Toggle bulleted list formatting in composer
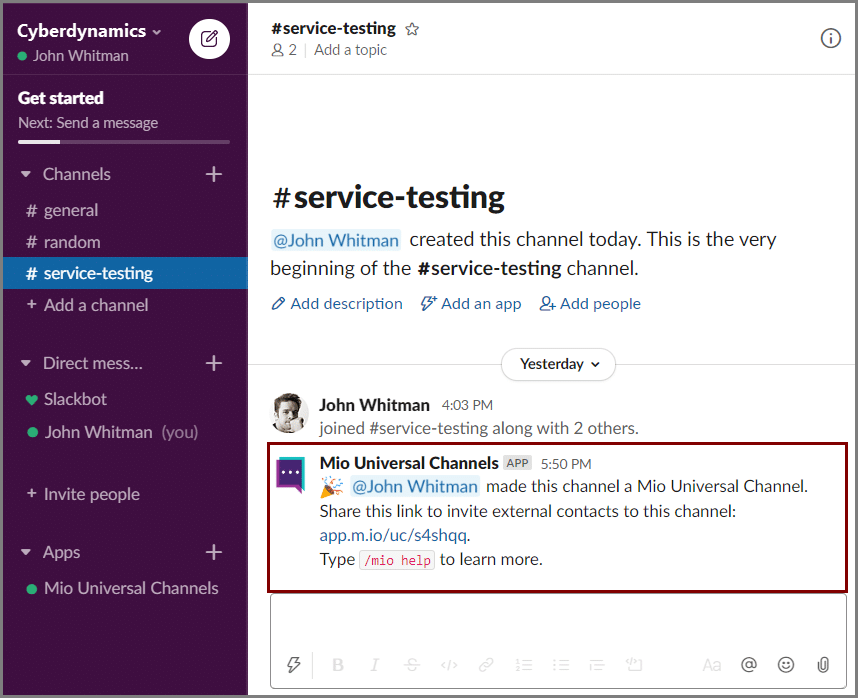This screenshot has height=698, width=858. coord(561,665)
